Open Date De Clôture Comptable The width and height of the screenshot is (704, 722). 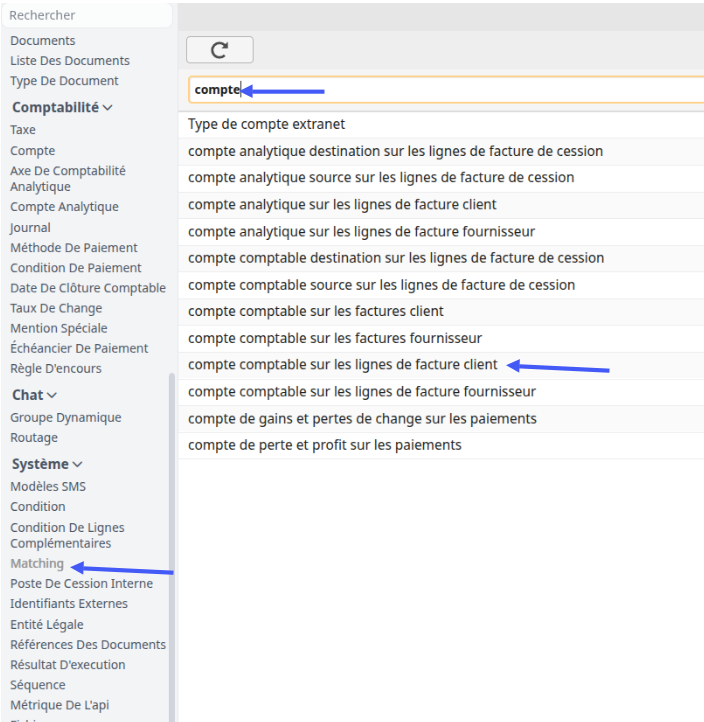[88, 288]
